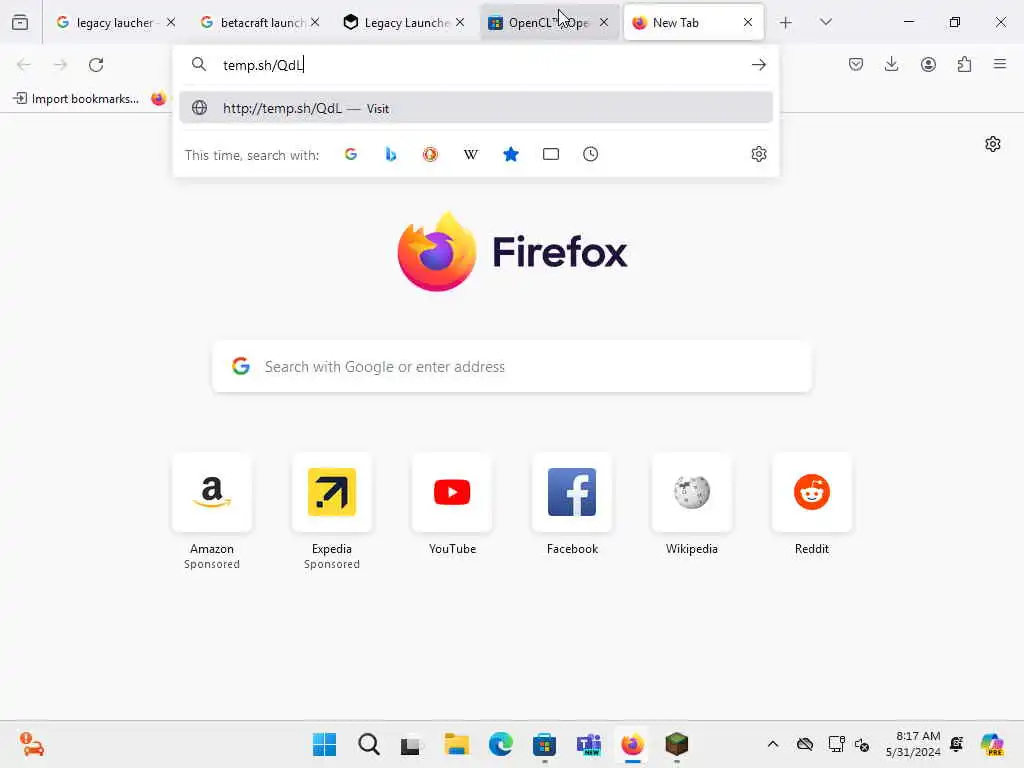1024x768 pixels.
Task: Click the go arrow in address bar
Action: [x=758, y=65]
